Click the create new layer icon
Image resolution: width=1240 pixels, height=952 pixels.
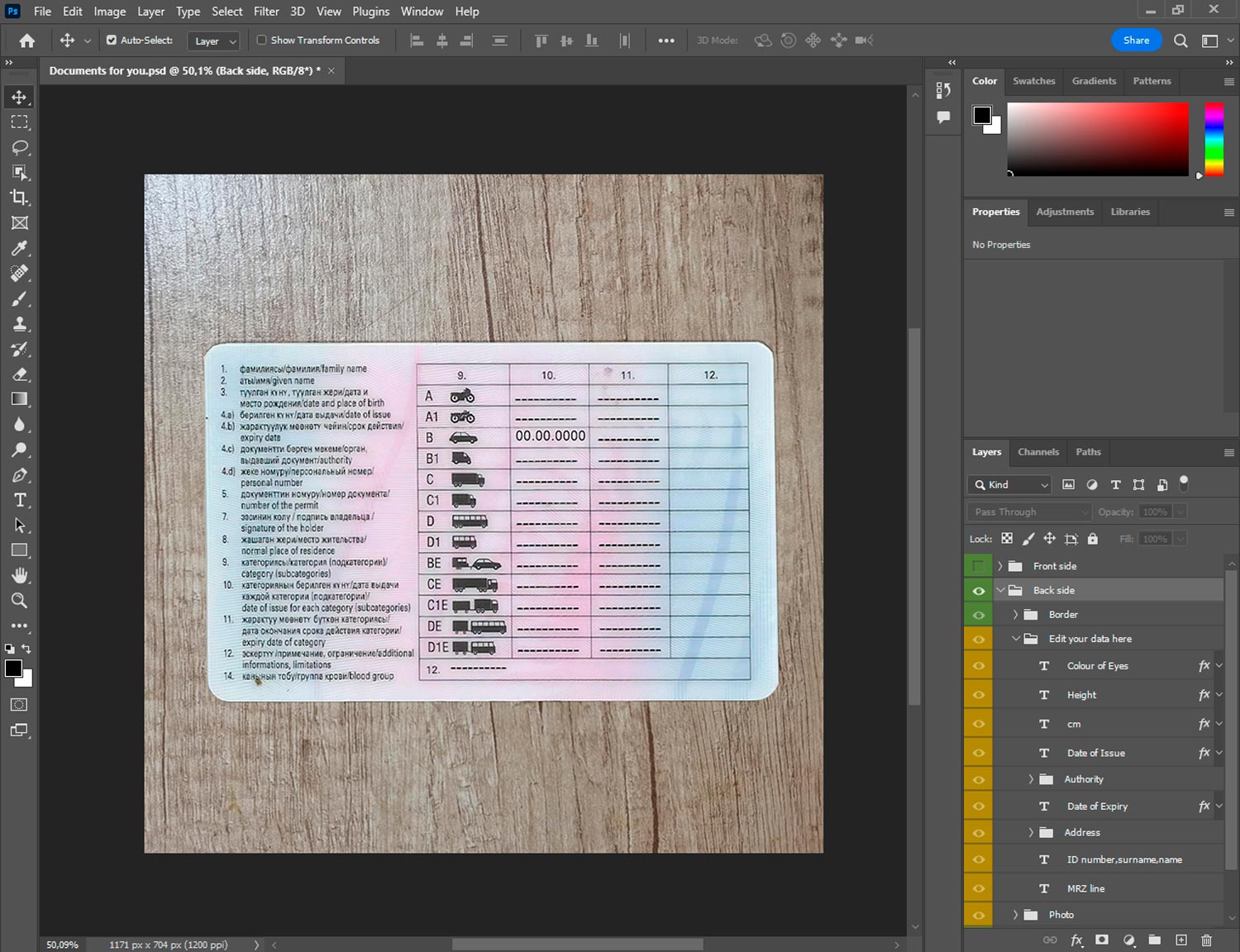[1181, 940]
